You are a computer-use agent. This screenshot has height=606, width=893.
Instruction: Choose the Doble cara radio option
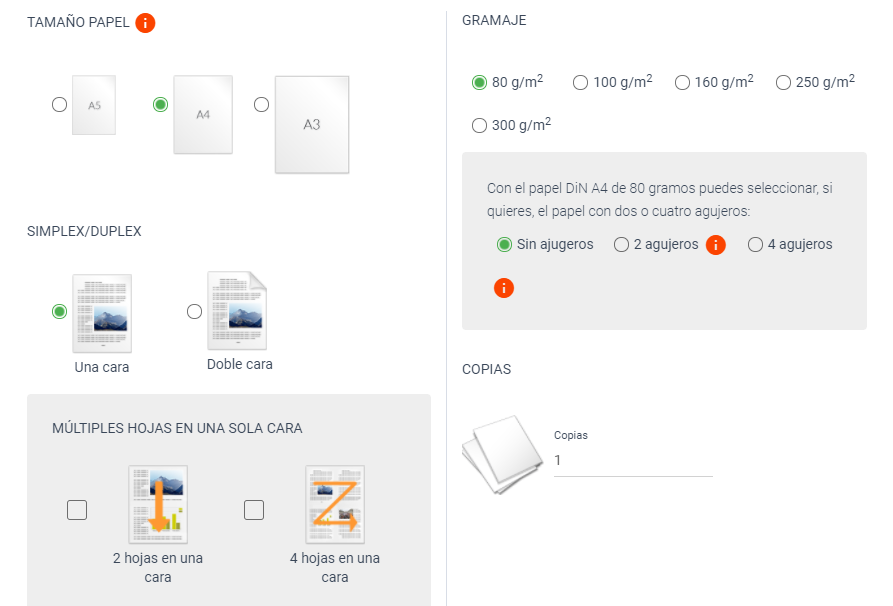coord(195,312)
